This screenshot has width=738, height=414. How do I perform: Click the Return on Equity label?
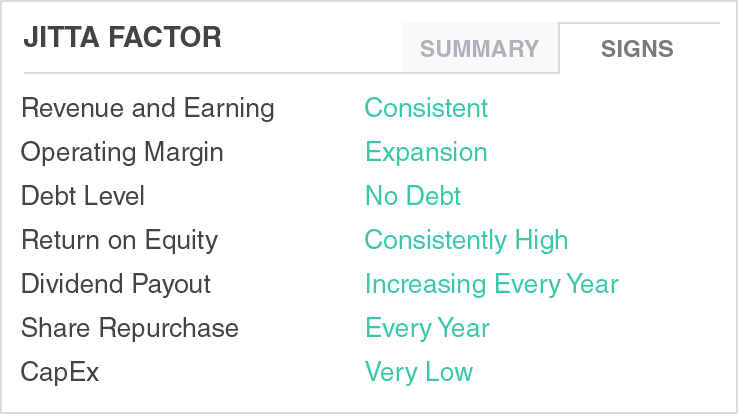[x=119, y=240]
